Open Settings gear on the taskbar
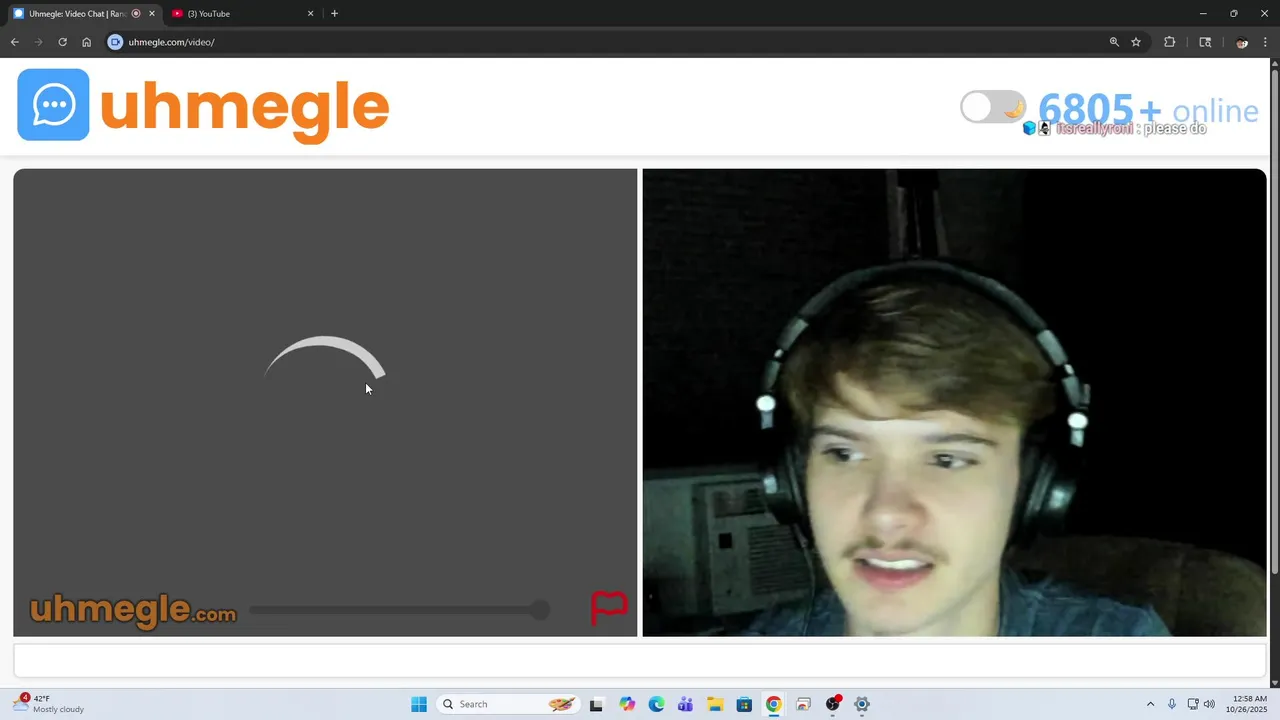This screenshot has height=720, width=1280. click(862, 704)
